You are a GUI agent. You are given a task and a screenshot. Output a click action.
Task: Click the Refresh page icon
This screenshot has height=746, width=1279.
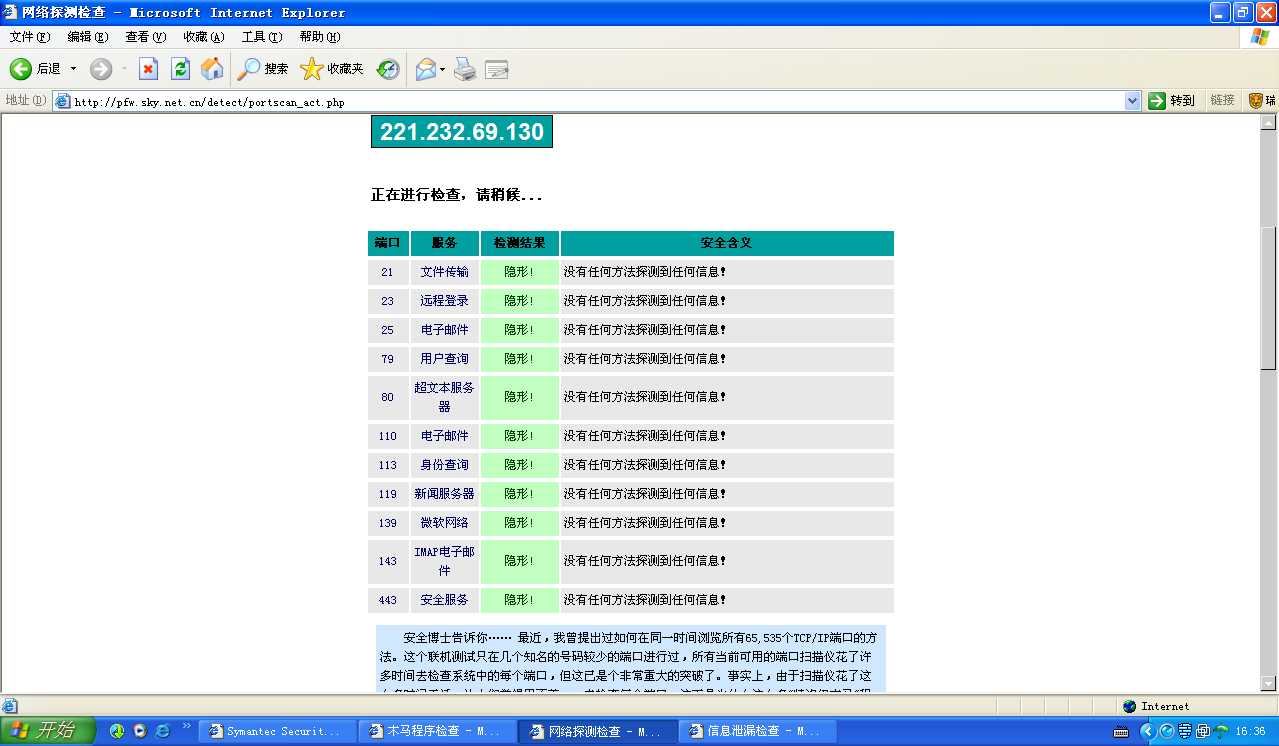(180, 69)
